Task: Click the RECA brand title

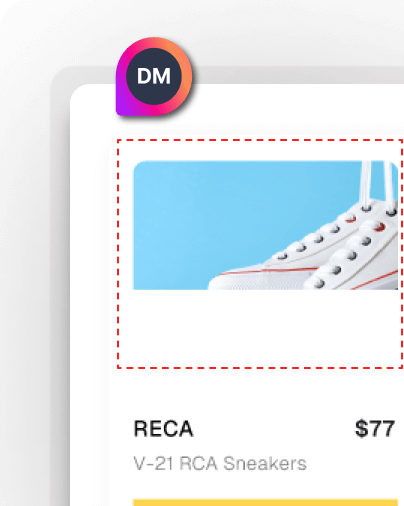Action: (x=163, y=428)
